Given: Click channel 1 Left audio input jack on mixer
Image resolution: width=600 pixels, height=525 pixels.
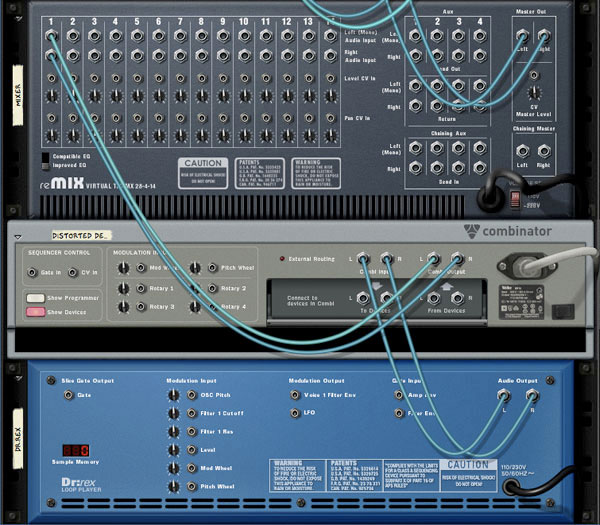Looking at the screenshot, I should click(x=51, y=36).
